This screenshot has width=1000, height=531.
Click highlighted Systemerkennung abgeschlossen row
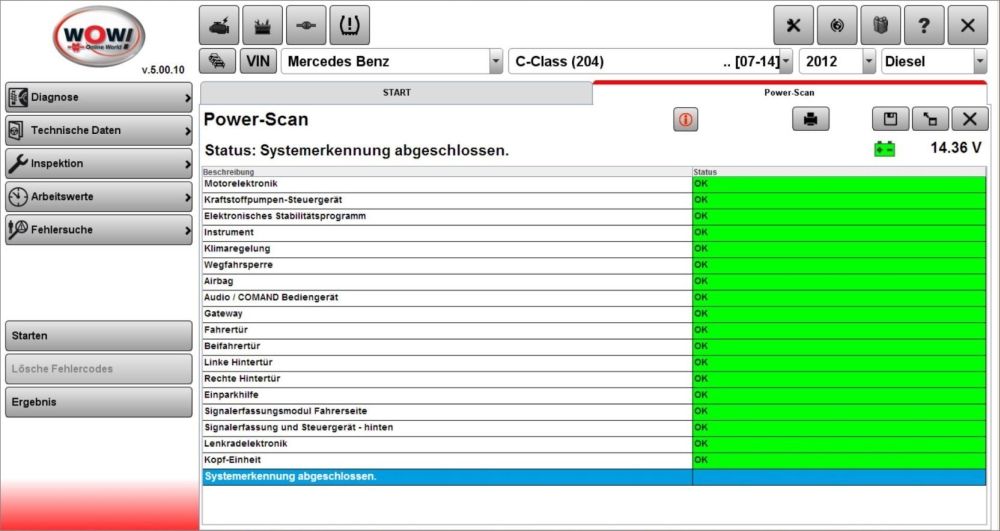click(594, 477)
